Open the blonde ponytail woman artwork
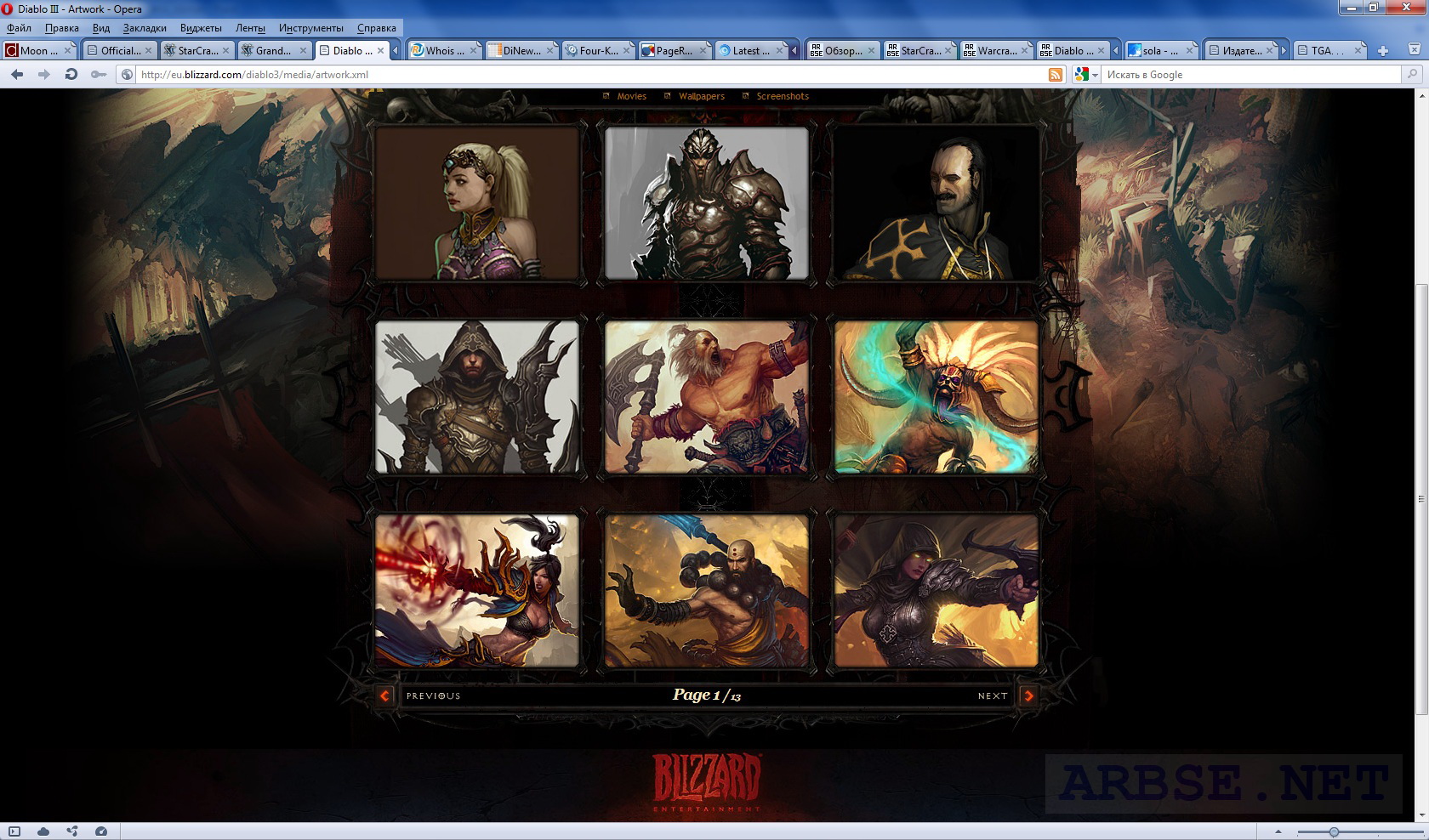1429x840 pixels. click(x=477, y=203)
